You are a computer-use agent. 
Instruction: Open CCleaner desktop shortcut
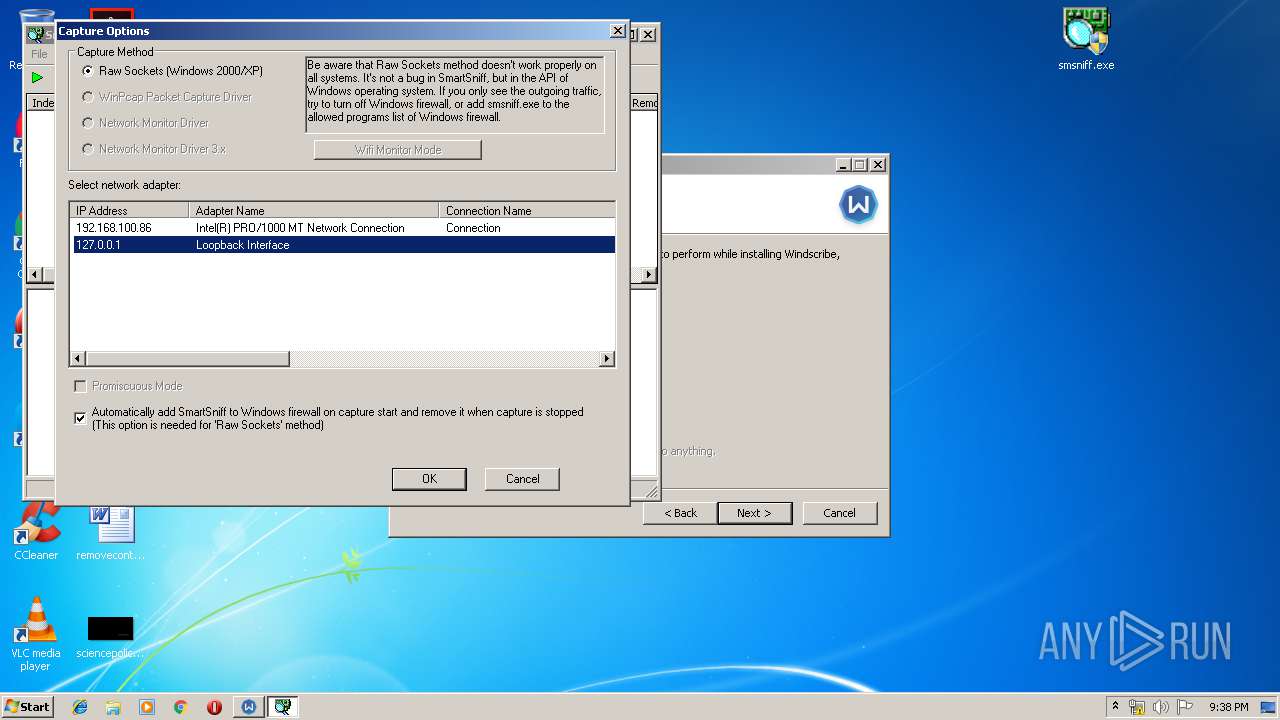[36, 531]
